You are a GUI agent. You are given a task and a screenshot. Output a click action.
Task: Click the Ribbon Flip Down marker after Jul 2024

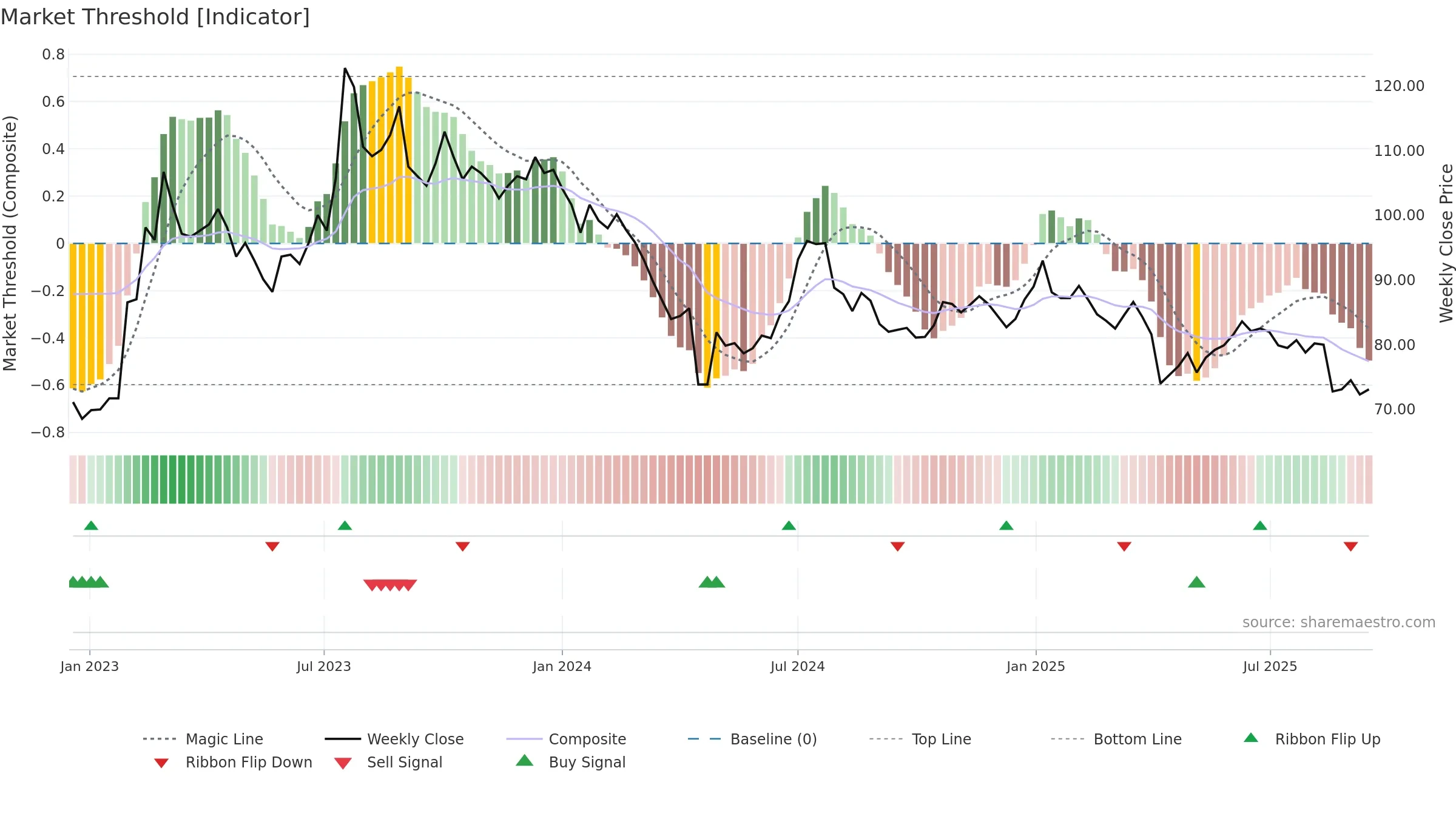pos(898,547)
